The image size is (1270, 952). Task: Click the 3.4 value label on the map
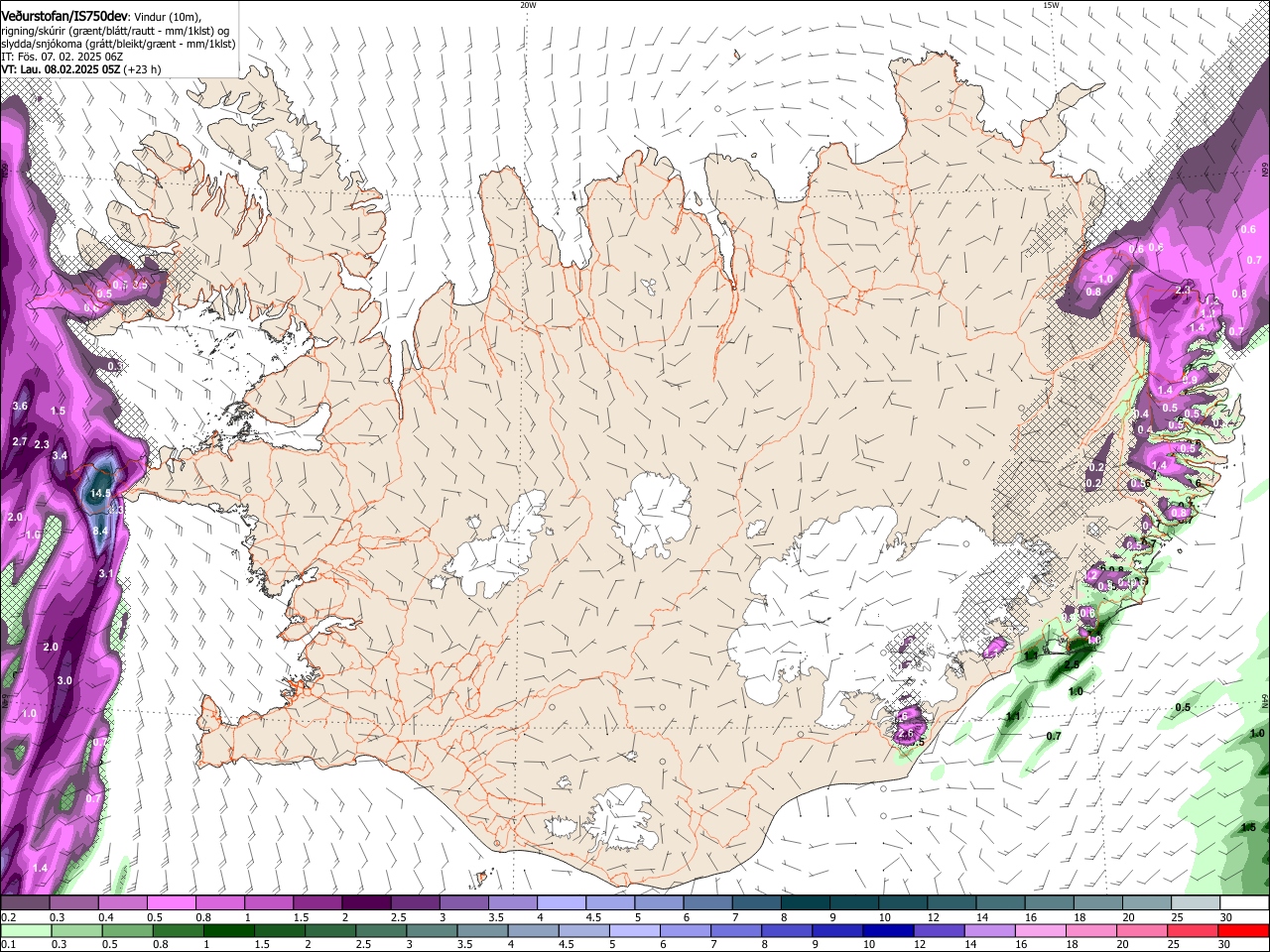tap(60, 456)
